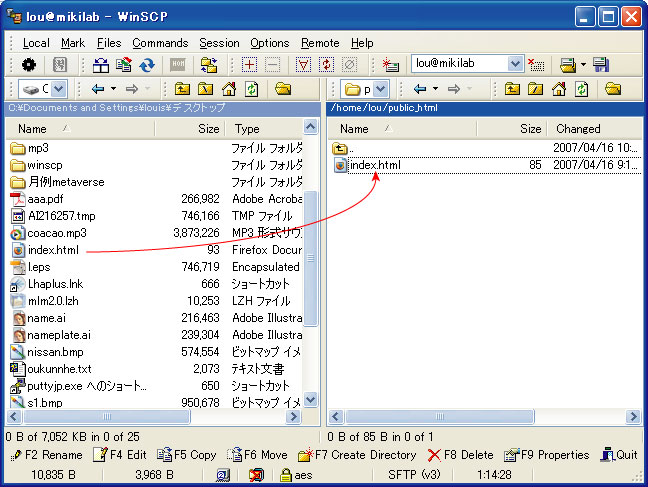
Task: Click F8 Delete button
Action: (x=460, y=455)
